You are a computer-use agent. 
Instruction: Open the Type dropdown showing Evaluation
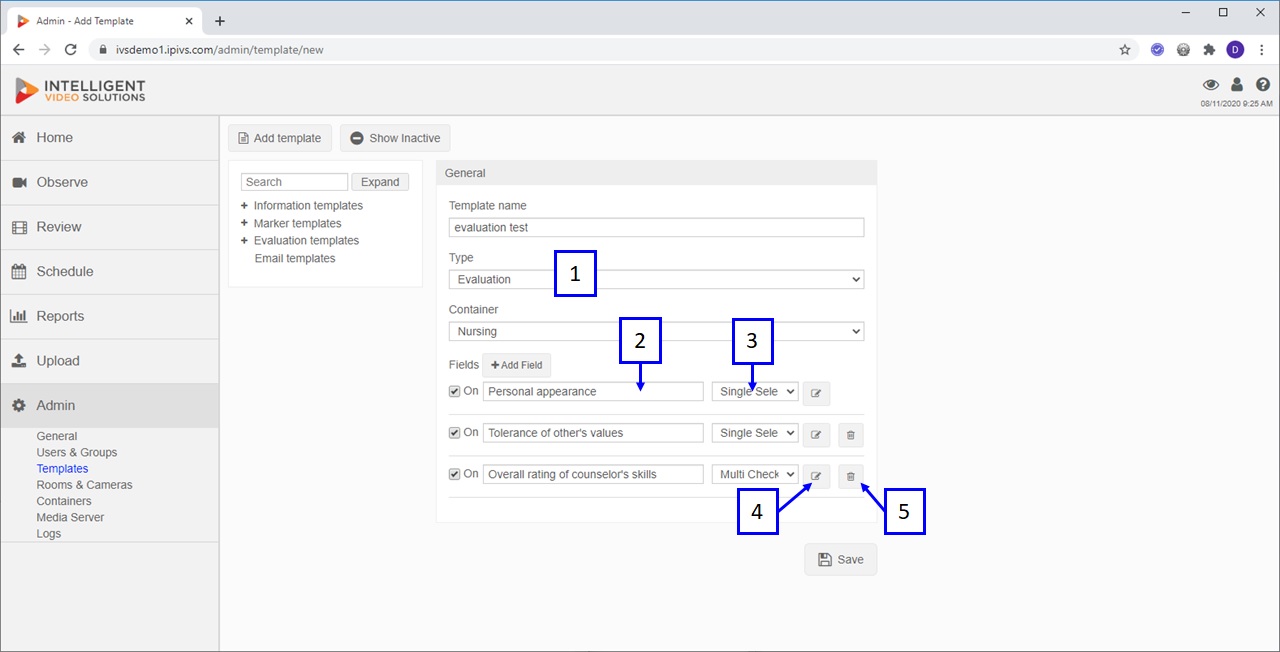[x=656, y=280]
